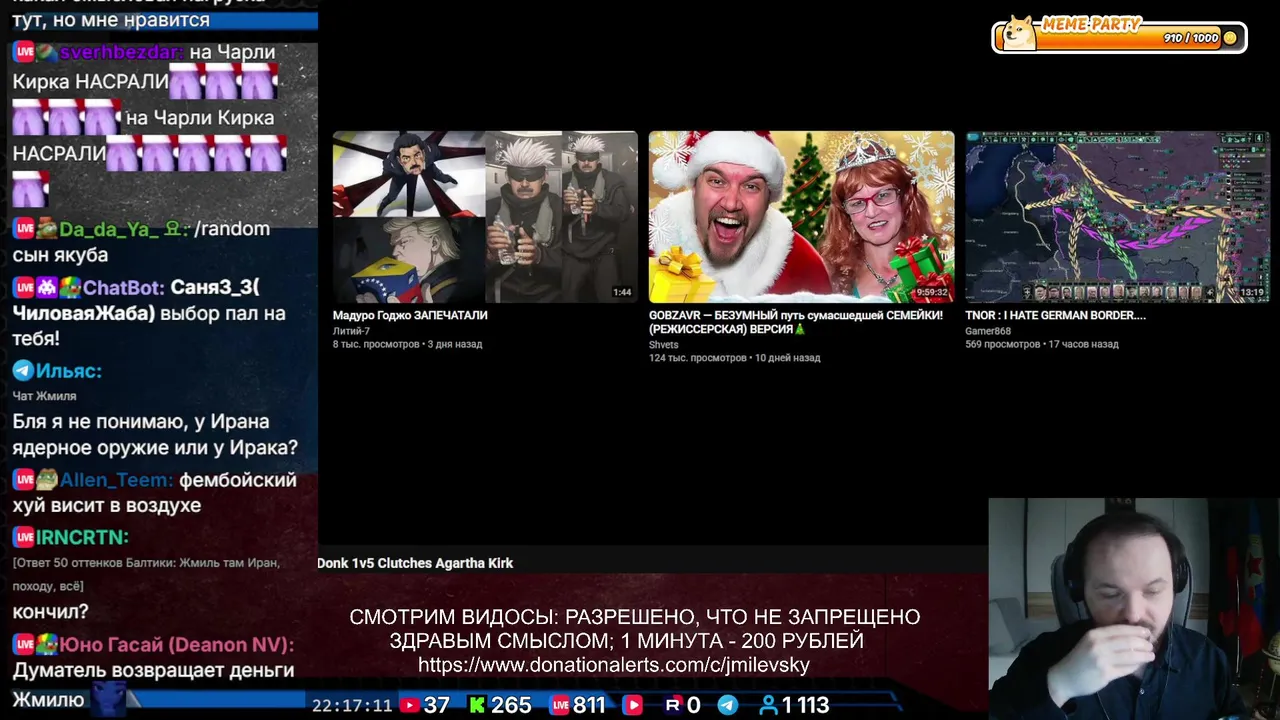Click the reply quote Ответ 50 оттенков Балтики
This screenshot has width=1280, height=720.
point(146,574)
